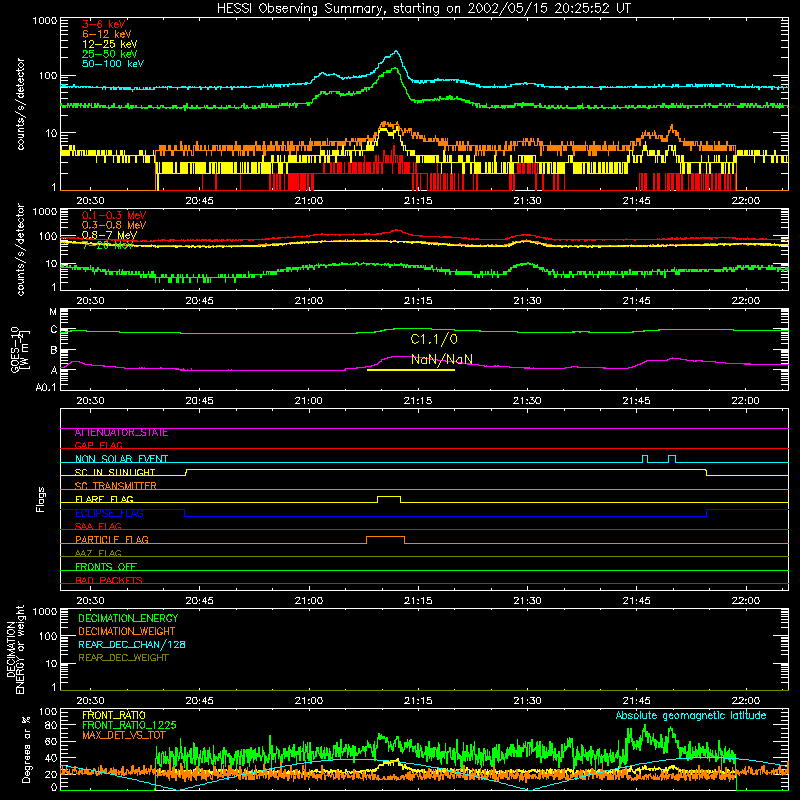The height and width of the screenshot is (800, 800).
Task: Select the BAD_PACKETS flag label
Action: click(109, 580)
